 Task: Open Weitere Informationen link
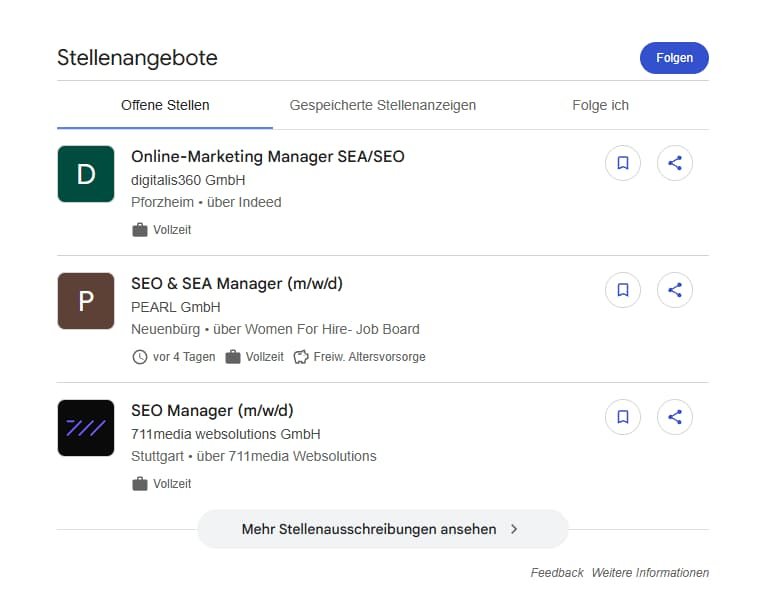point(650,573)
